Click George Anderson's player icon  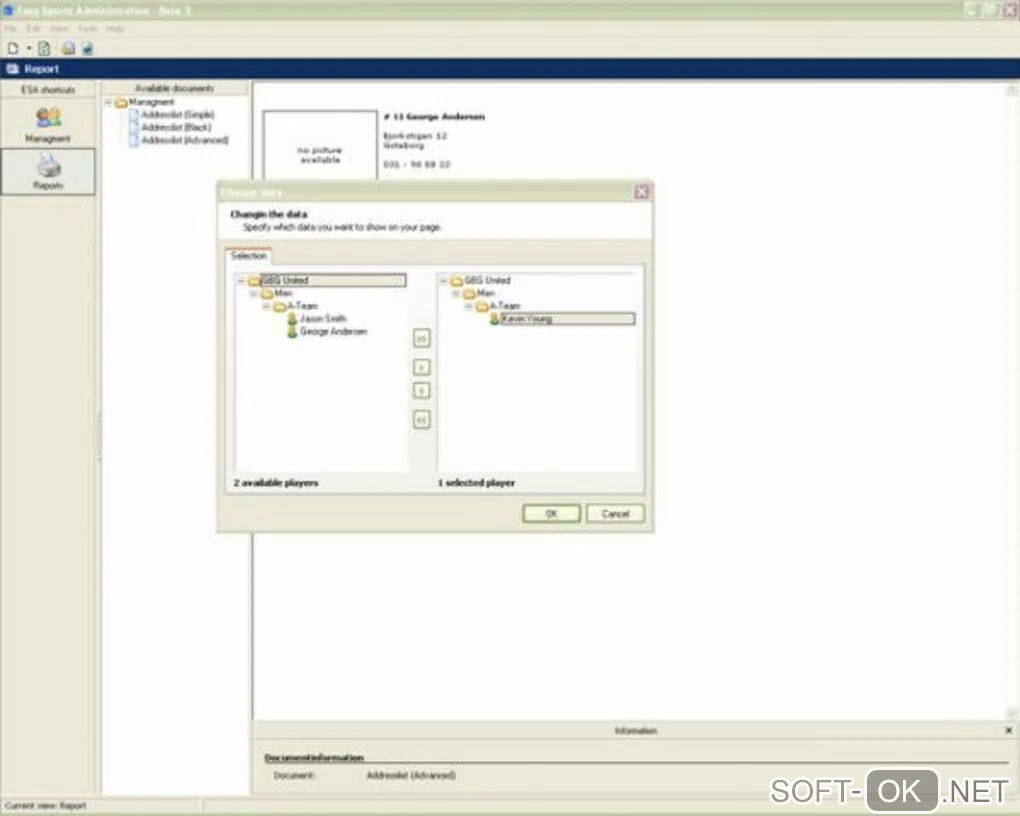click(292, 332)
